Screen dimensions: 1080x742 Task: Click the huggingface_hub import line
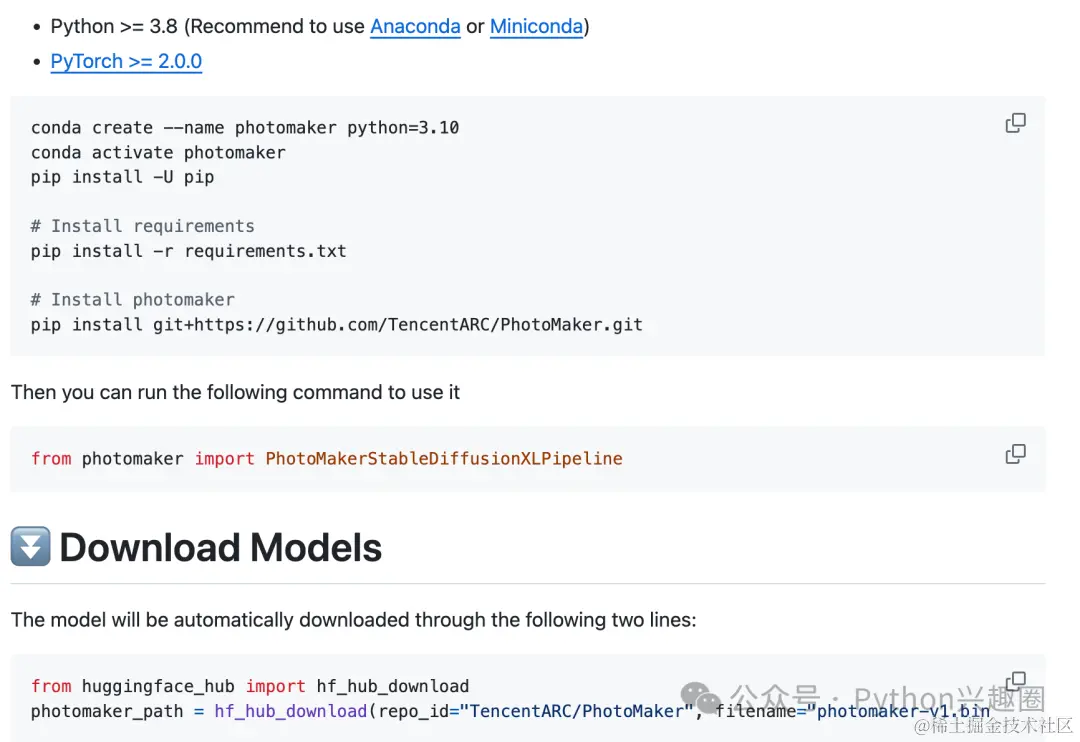pos(249,686)
